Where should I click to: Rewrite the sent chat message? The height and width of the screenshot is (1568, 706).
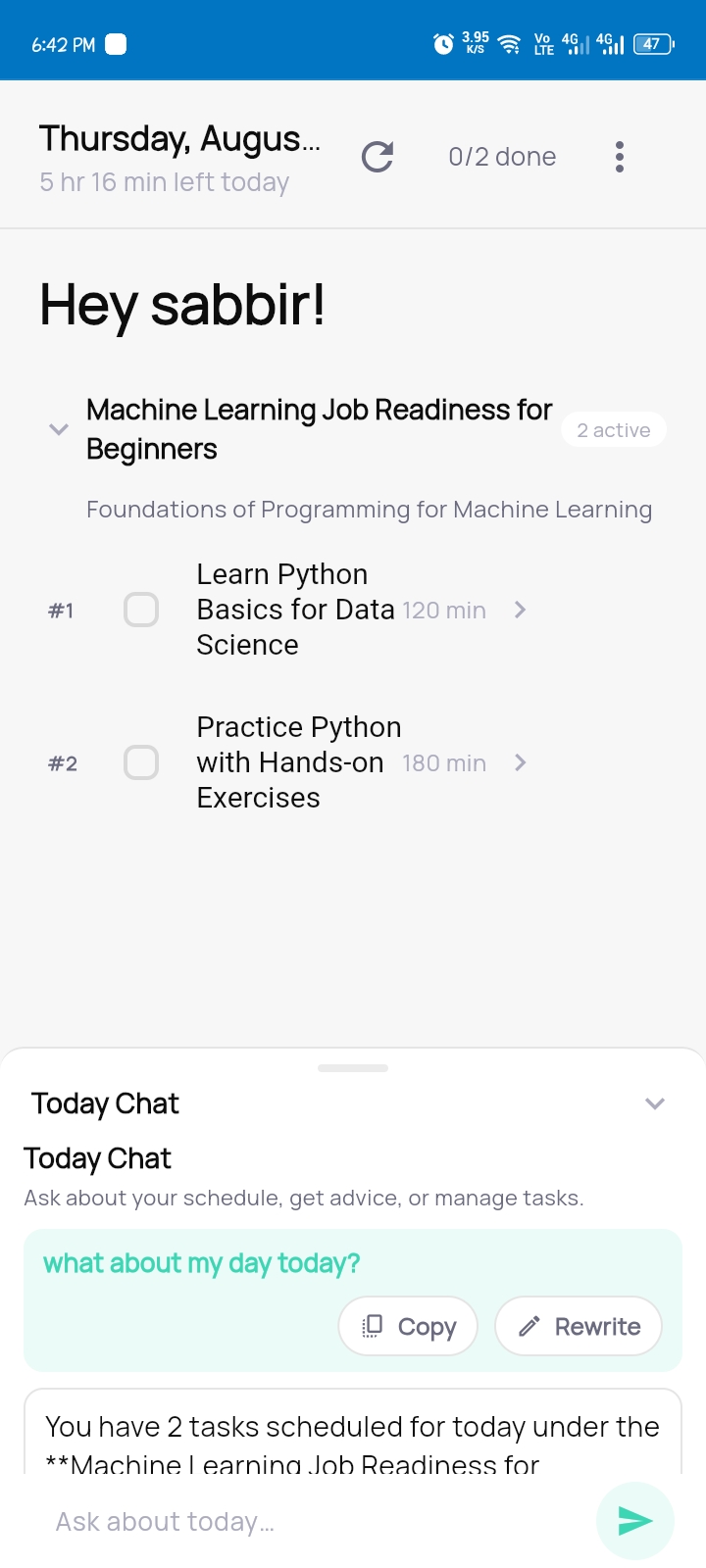click(579, 1326)
